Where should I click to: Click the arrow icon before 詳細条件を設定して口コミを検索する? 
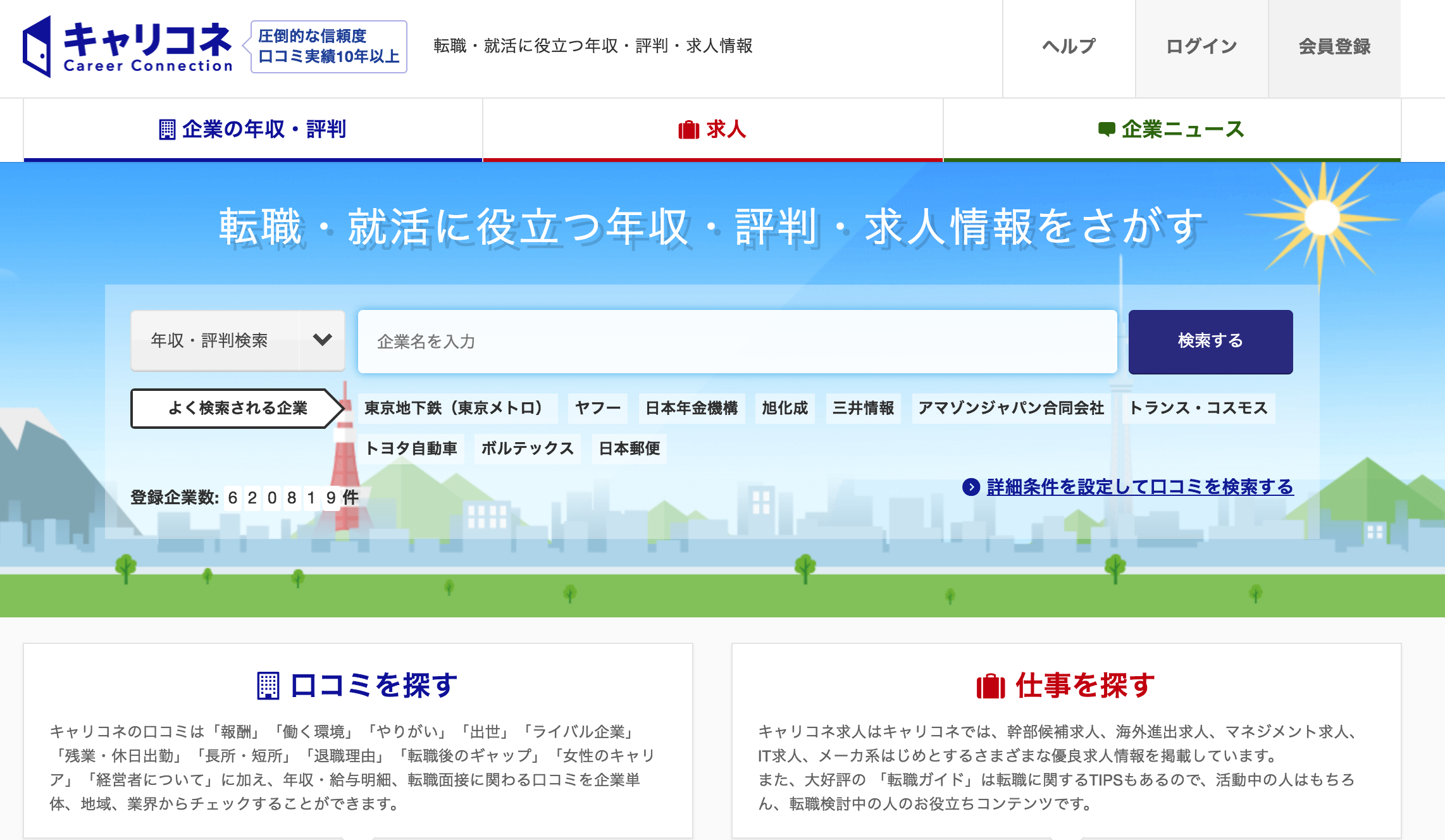tap(971, 487)
